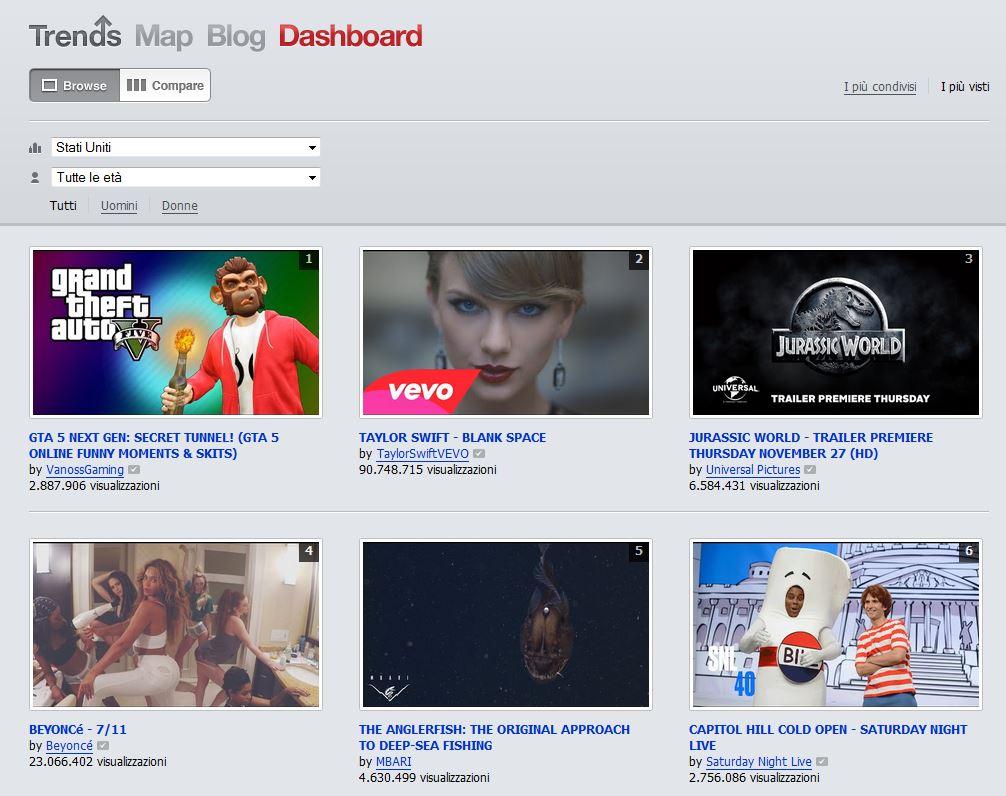Open the Blog section
1006x796 pixels.
236,36
